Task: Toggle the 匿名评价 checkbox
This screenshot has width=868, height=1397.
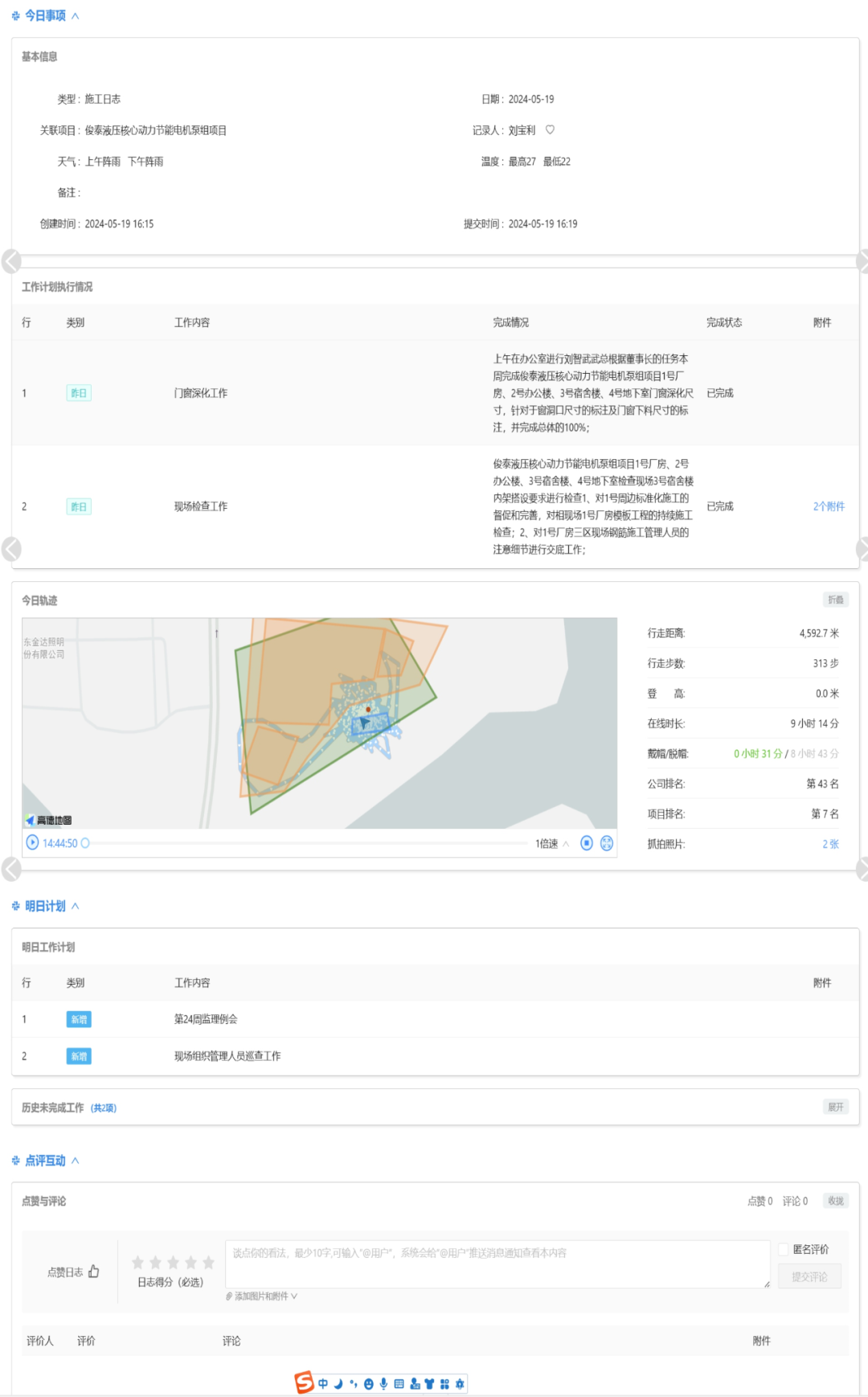Action: click(784, 1249)
